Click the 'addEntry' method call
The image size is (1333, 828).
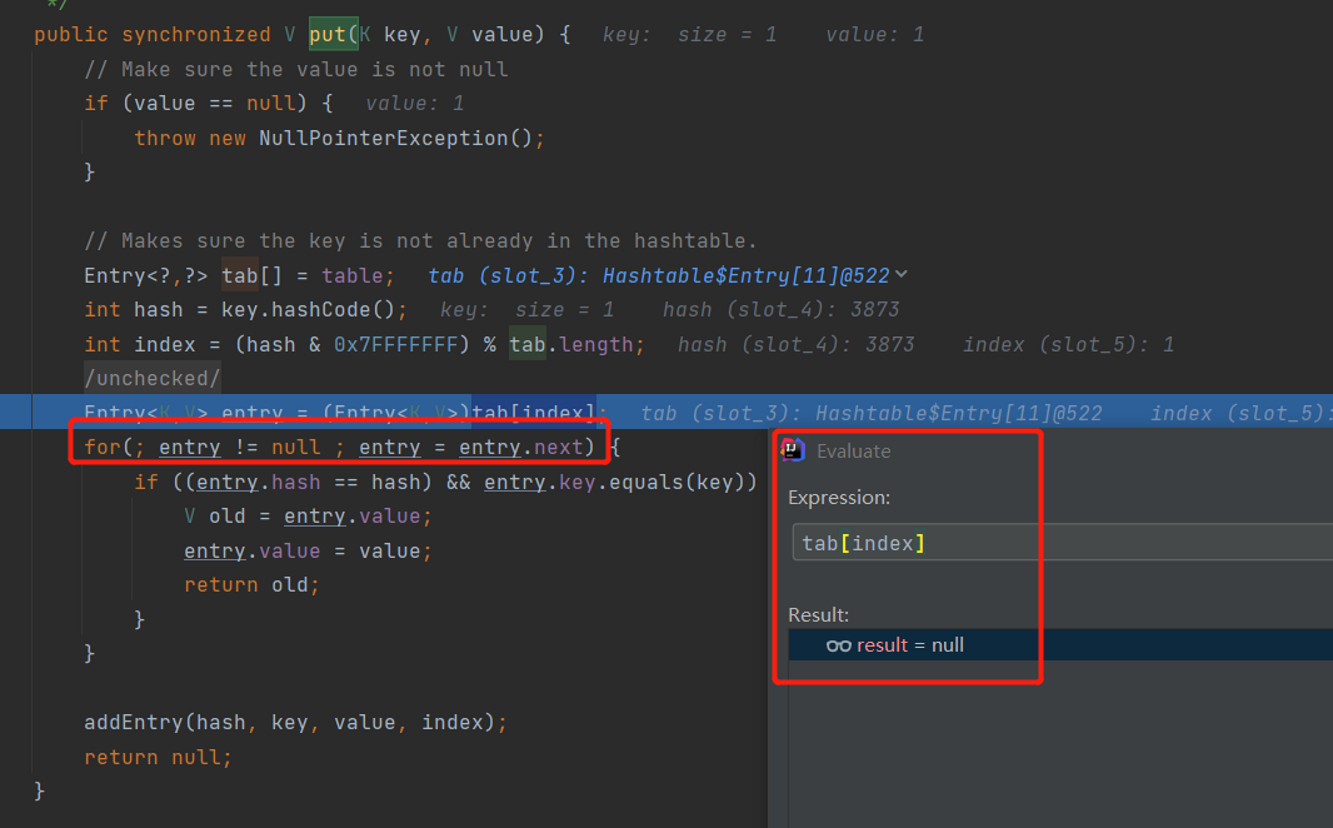pyautogui.click(x=134, y=722)
